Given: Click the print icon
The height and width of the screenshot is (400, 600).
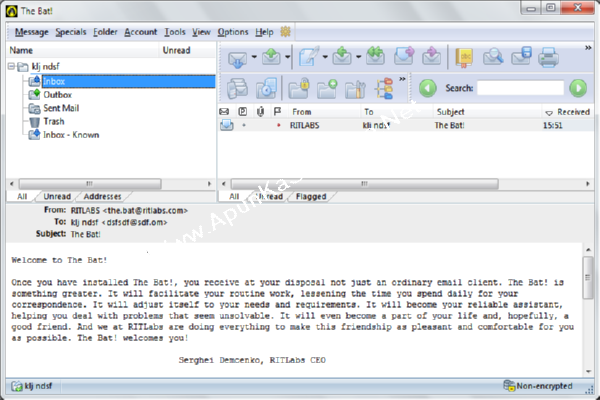Looking at the screenshot, I should [x=549, y=57].
